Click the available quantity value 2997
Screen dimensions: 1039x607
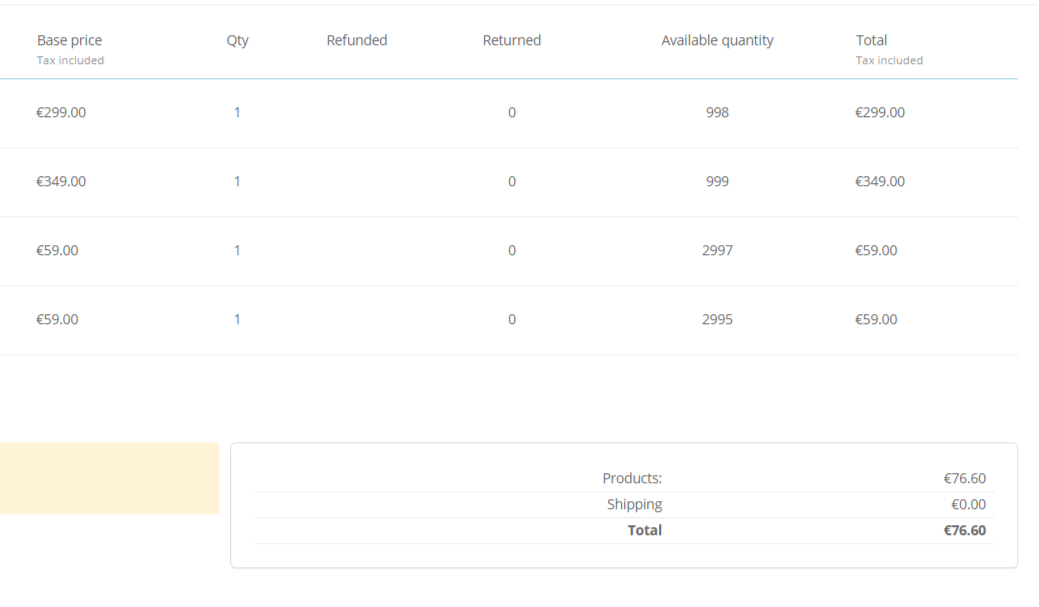click(x=717, y=251)
